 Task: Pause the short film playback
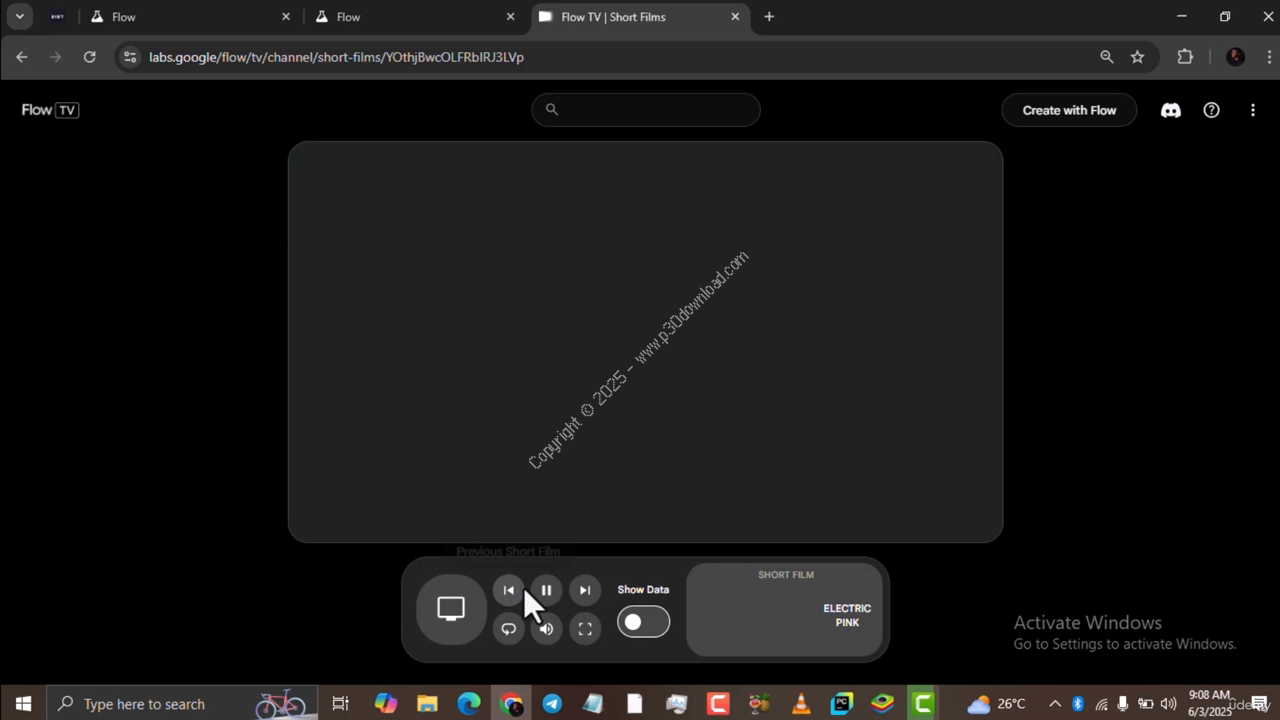click(x=546, y=590)
